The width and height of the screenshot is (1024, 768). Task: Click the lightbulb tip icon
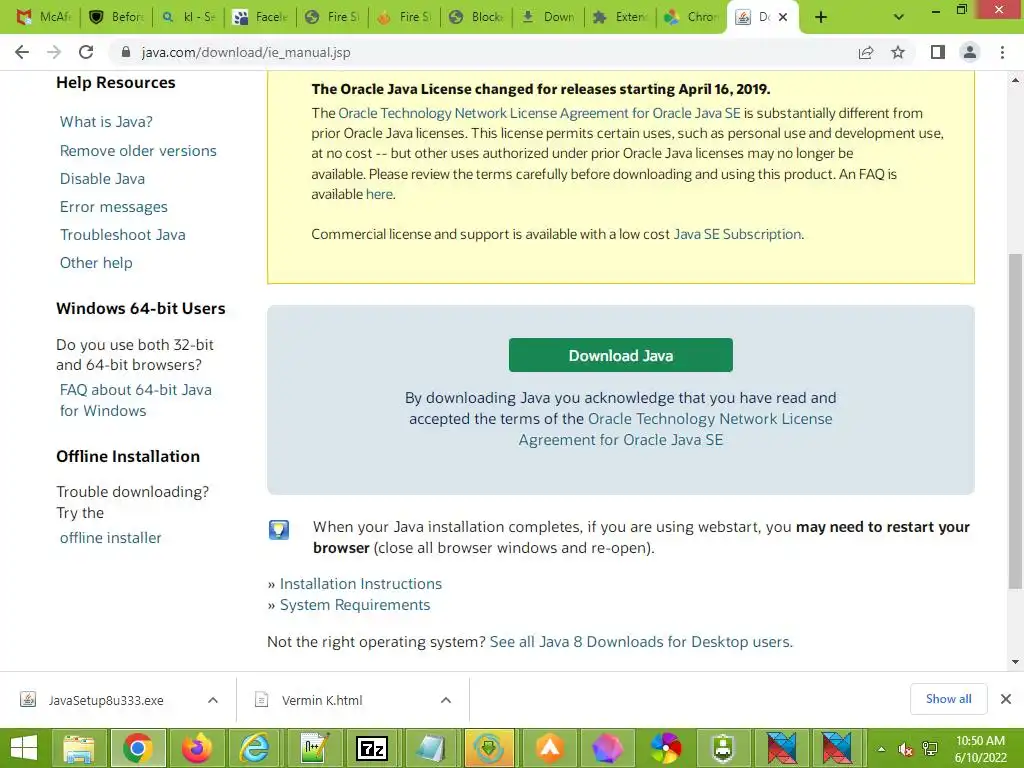pyautogui.click(x=279, y=530)
